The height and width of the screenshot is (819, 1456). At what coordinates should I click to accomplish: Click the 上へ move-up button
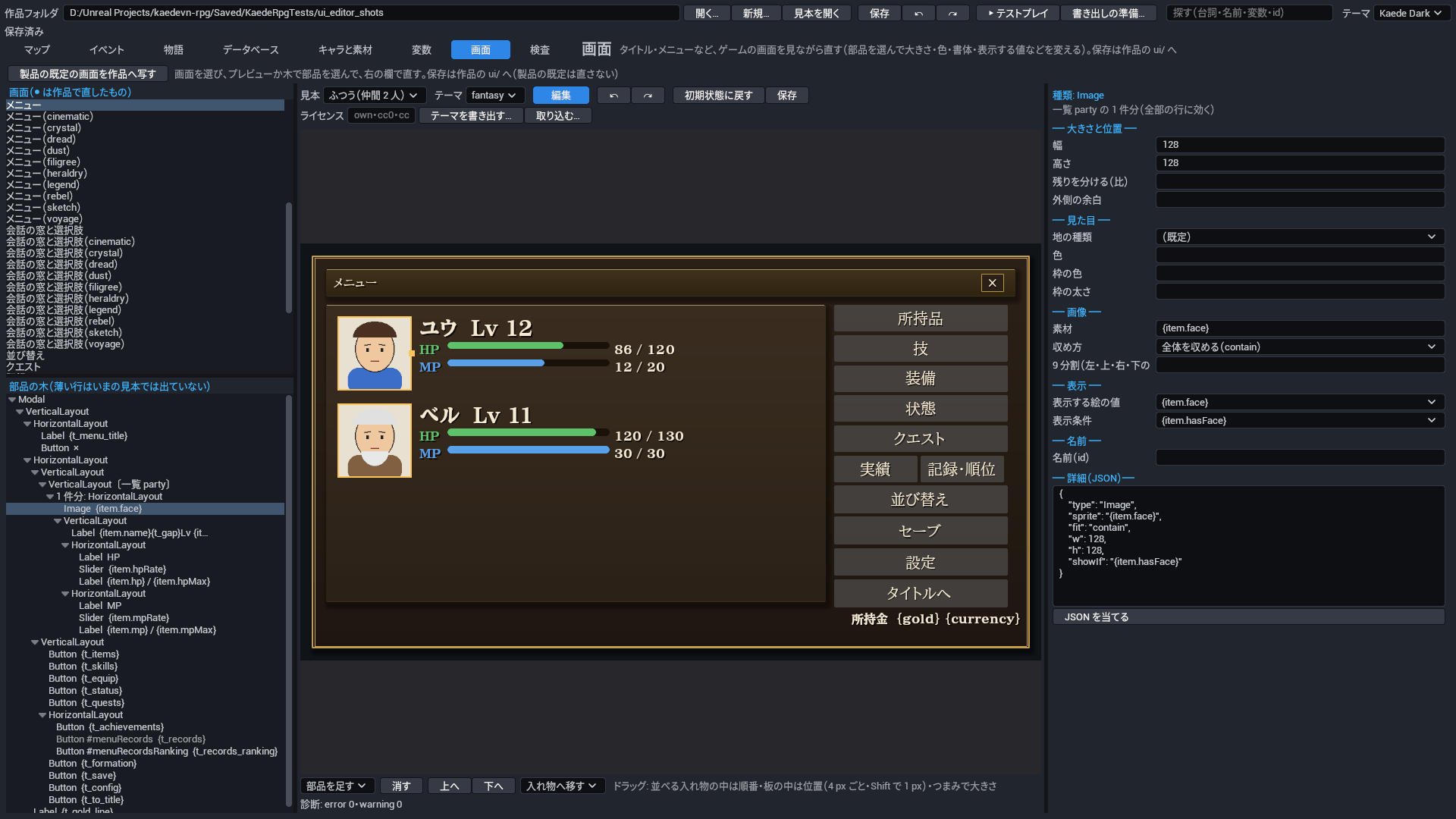point(450,786)
